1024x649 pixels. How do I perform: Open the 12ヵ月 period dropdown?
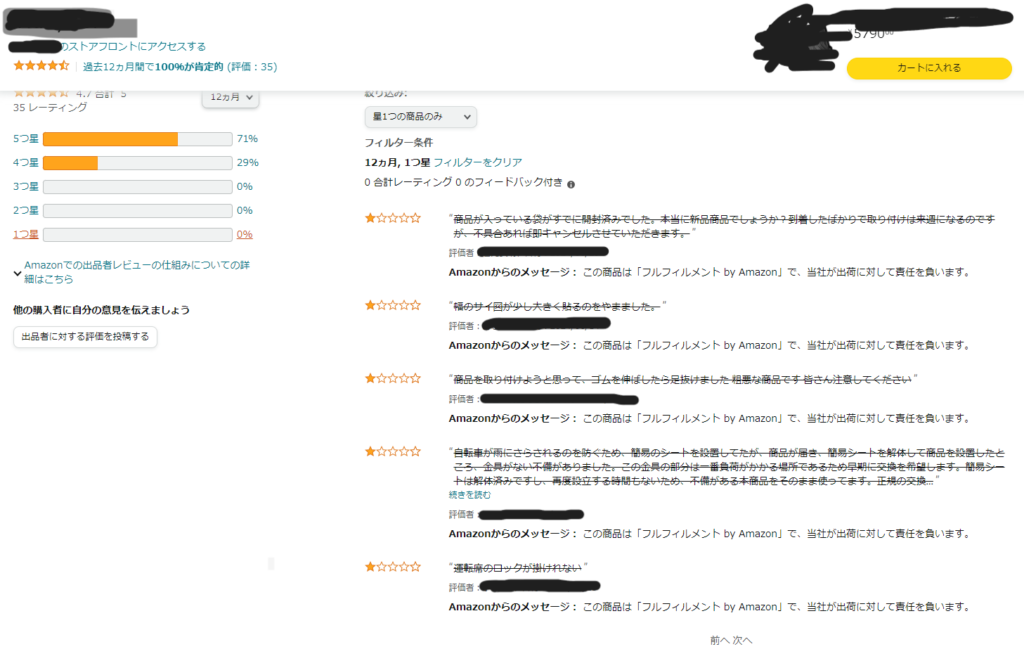click(230, 97)
